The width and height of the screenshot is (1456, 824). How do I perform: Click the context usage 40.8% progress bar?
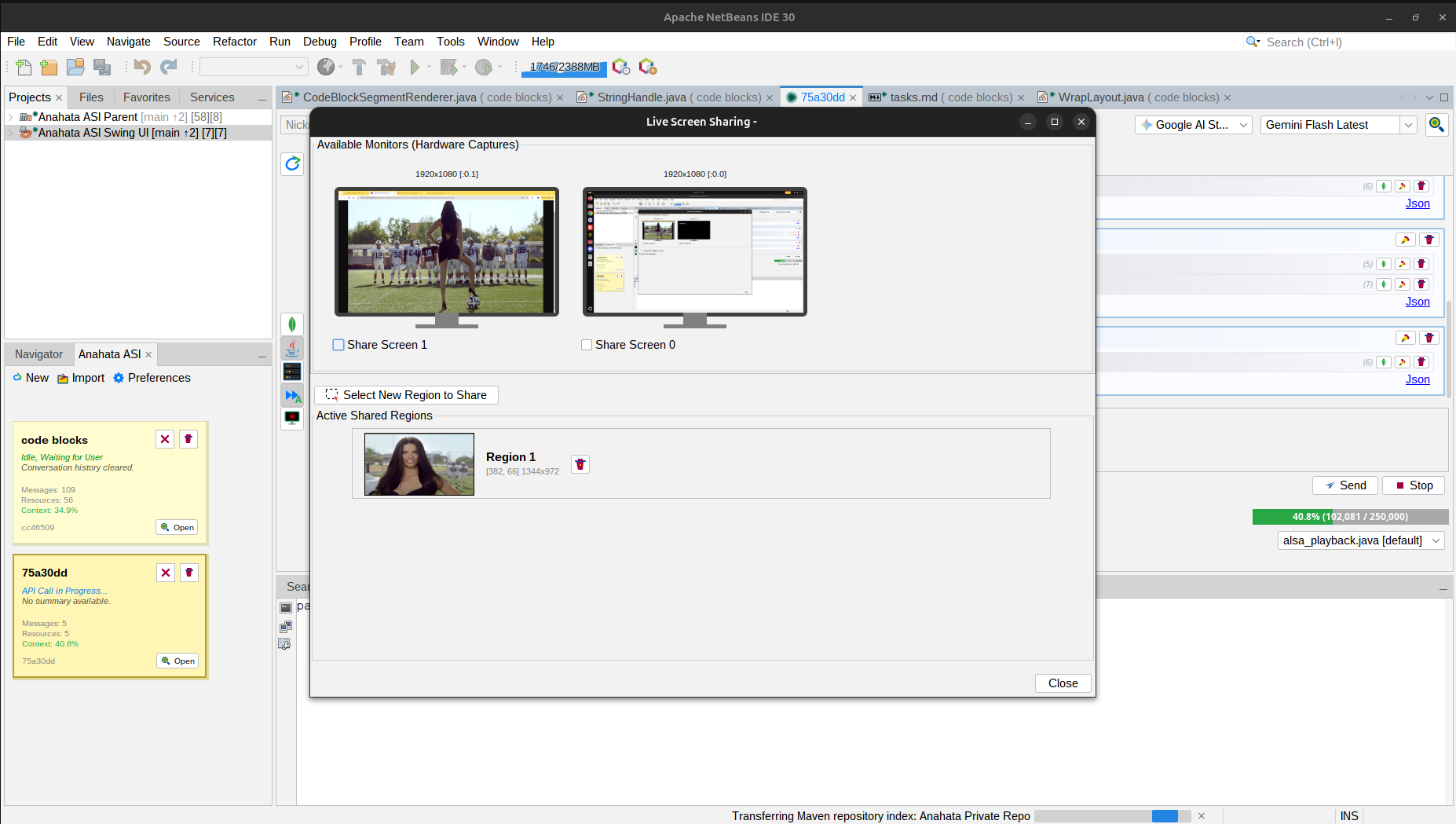pos(1350,517)
